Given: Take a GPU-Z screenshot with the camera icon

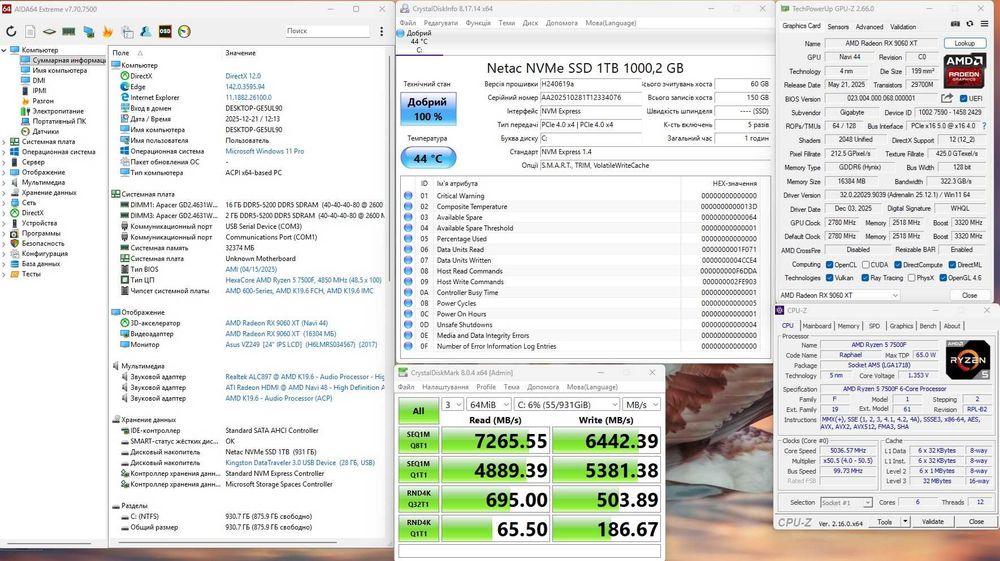Looking at the screenshot, I should [x=955, y=24].
